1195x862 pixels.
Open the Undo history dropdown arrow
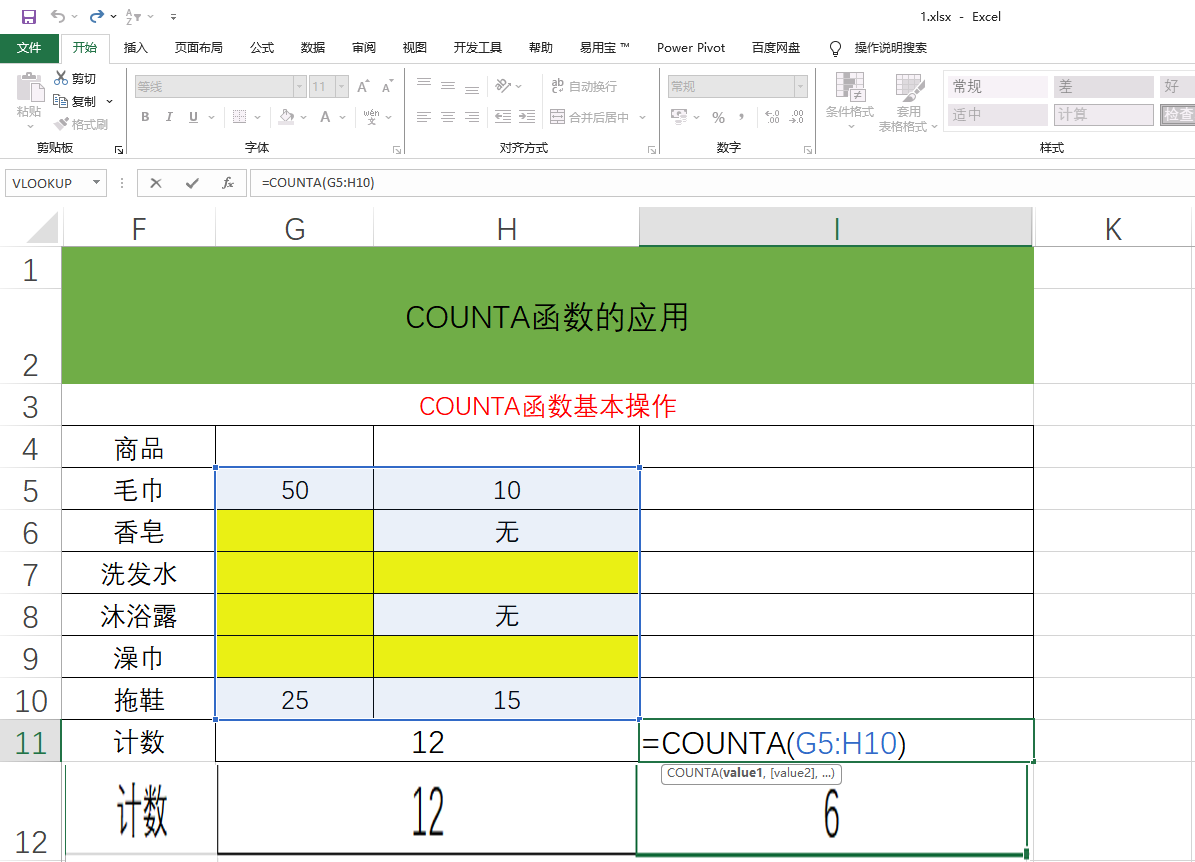pyautogui.click(x=74, y=16)
